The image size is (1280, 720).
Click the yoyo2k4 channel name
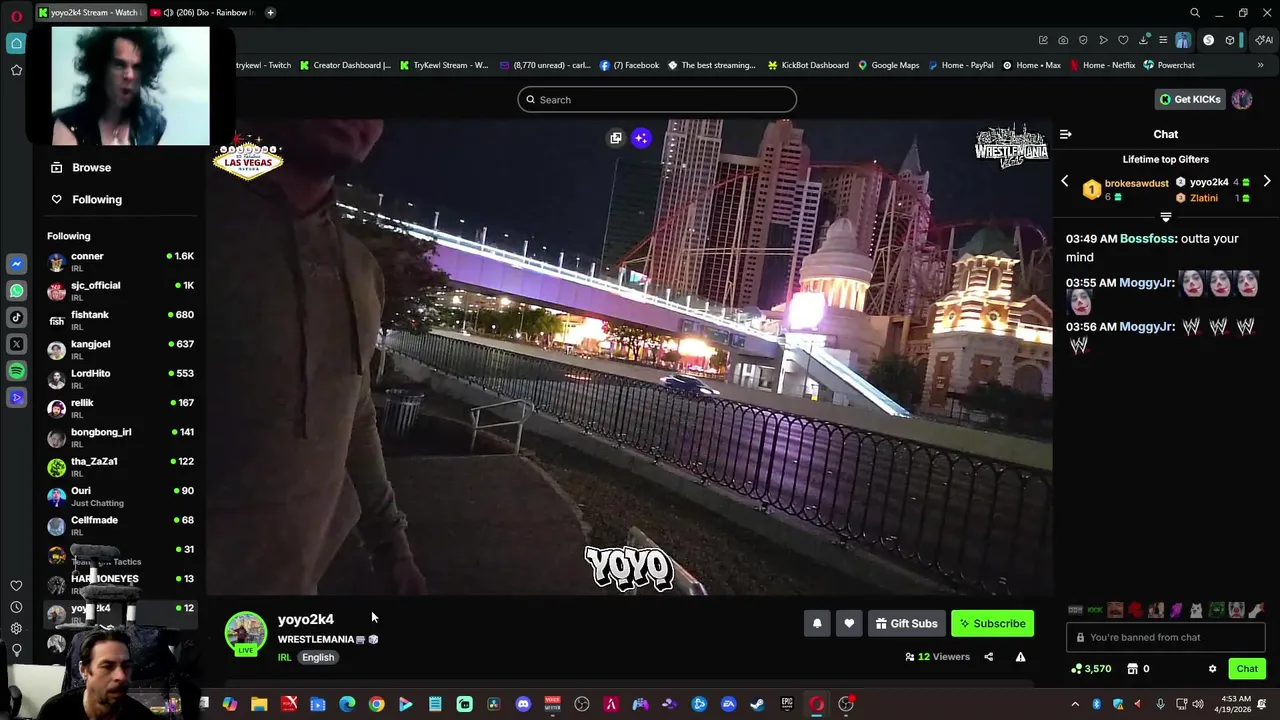coord(306,619)
